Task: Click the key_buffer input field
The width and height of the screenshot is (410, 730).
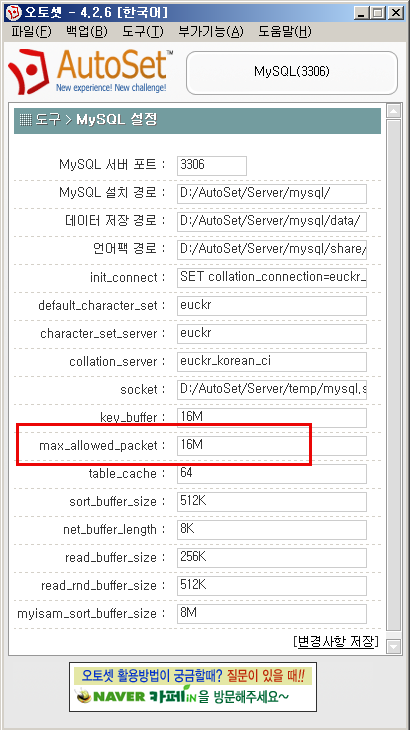Action: coord(272,418)
